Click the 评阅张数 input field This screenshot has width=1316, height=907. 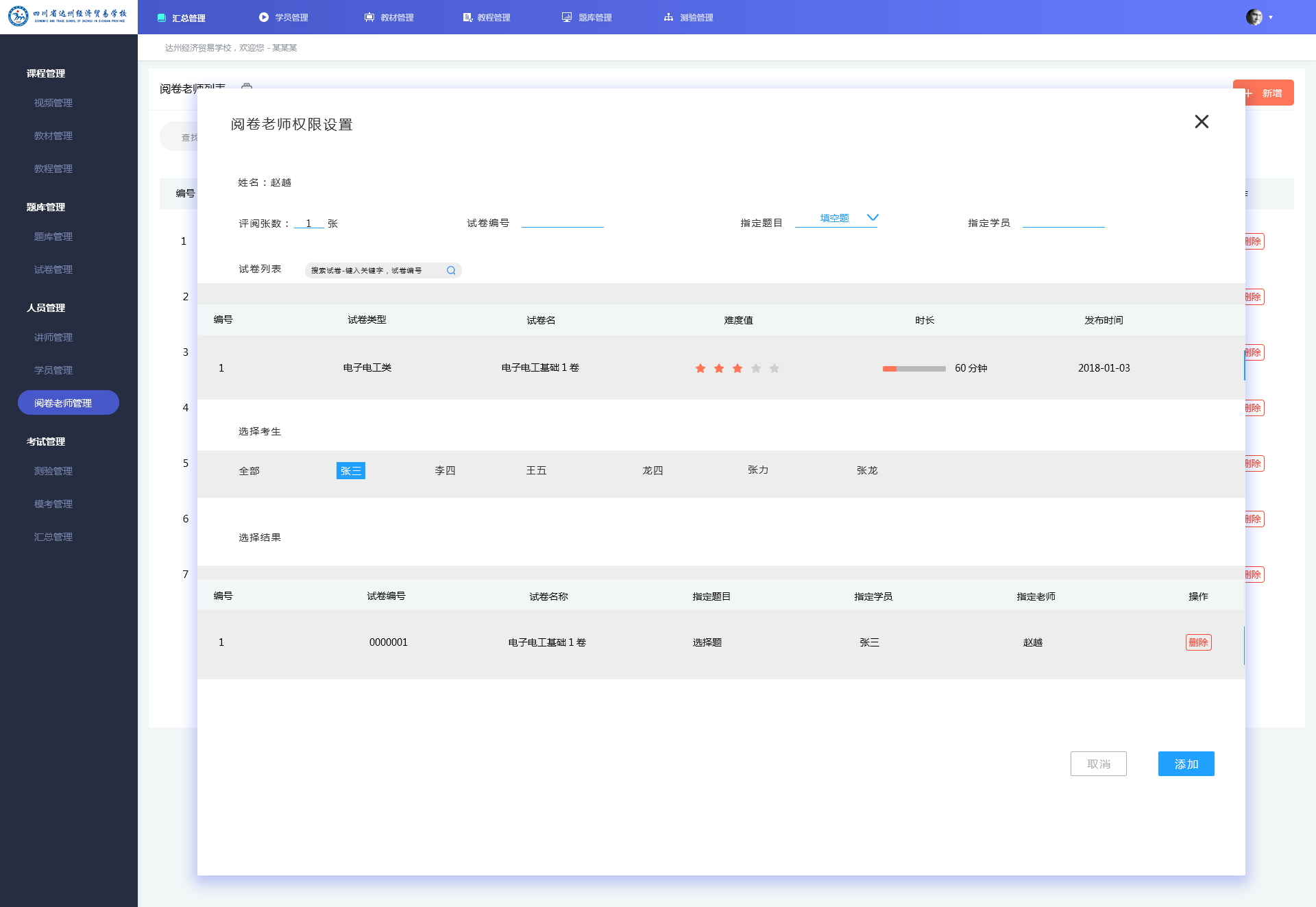pyautogui.click(x=309, y=223)
